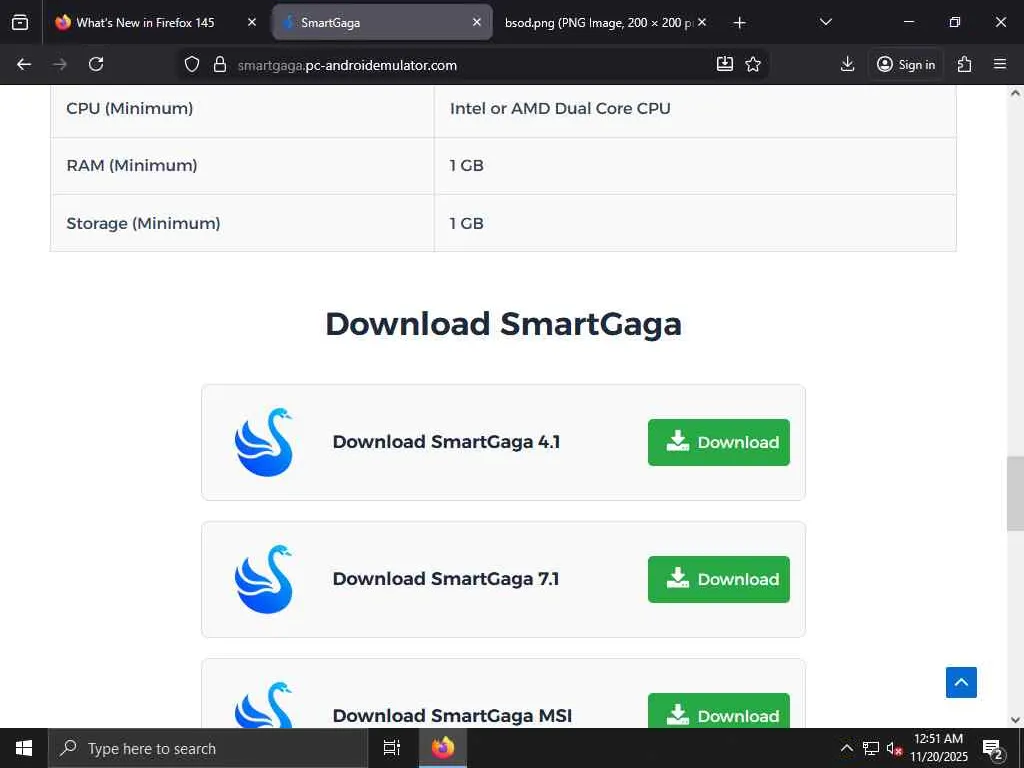
Task: Open muted volume tray icon
Action: coord(894,748)
